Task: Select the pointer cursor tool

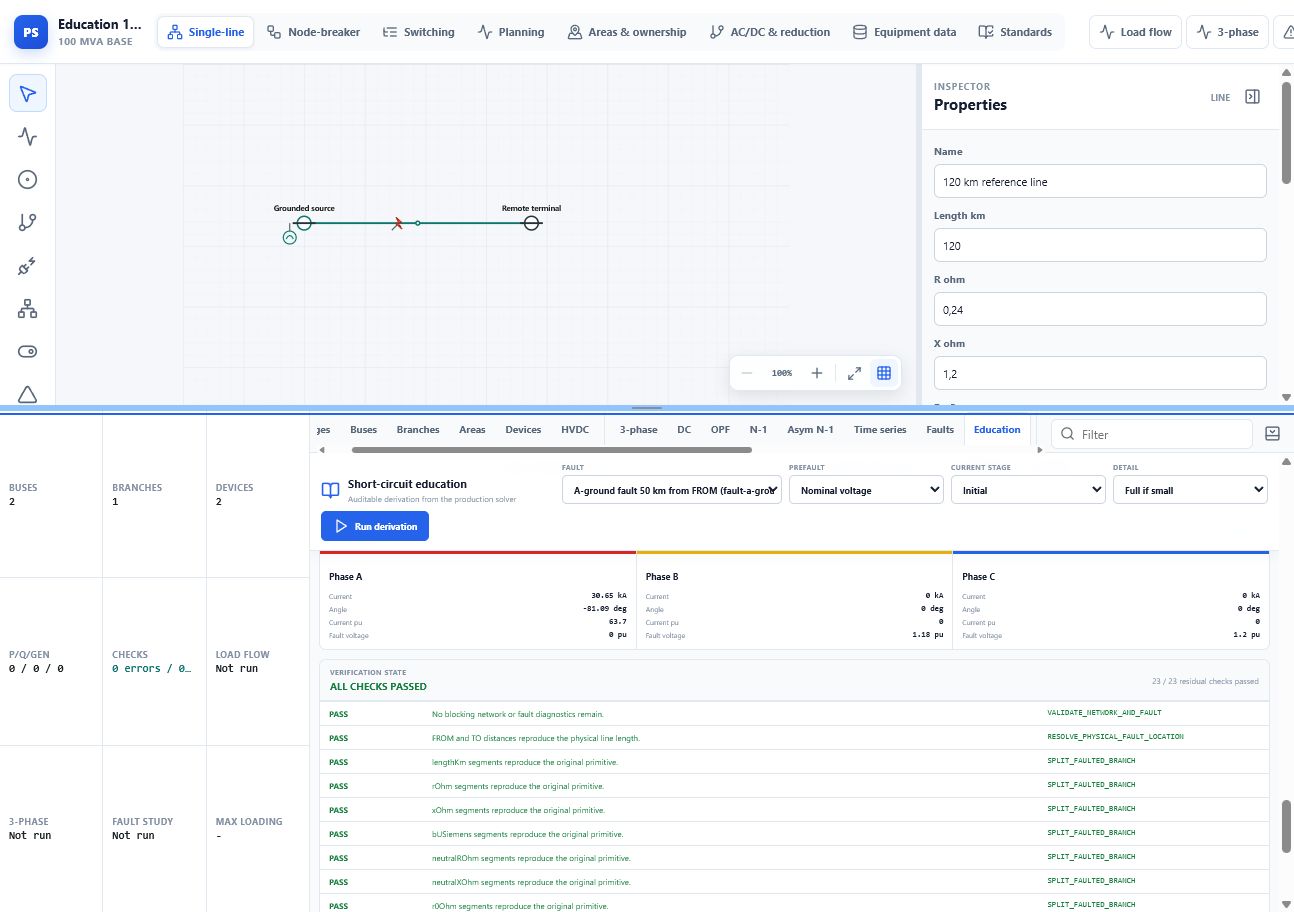Action: (28, 93)
